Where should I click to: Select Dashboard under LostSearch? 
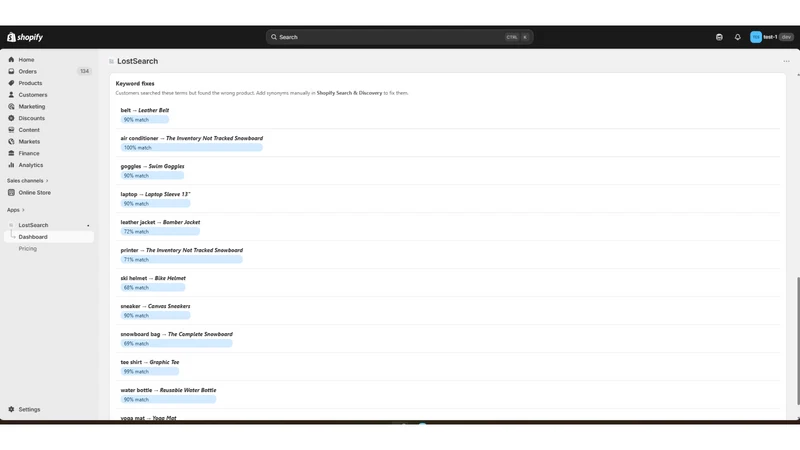[49, 237]
